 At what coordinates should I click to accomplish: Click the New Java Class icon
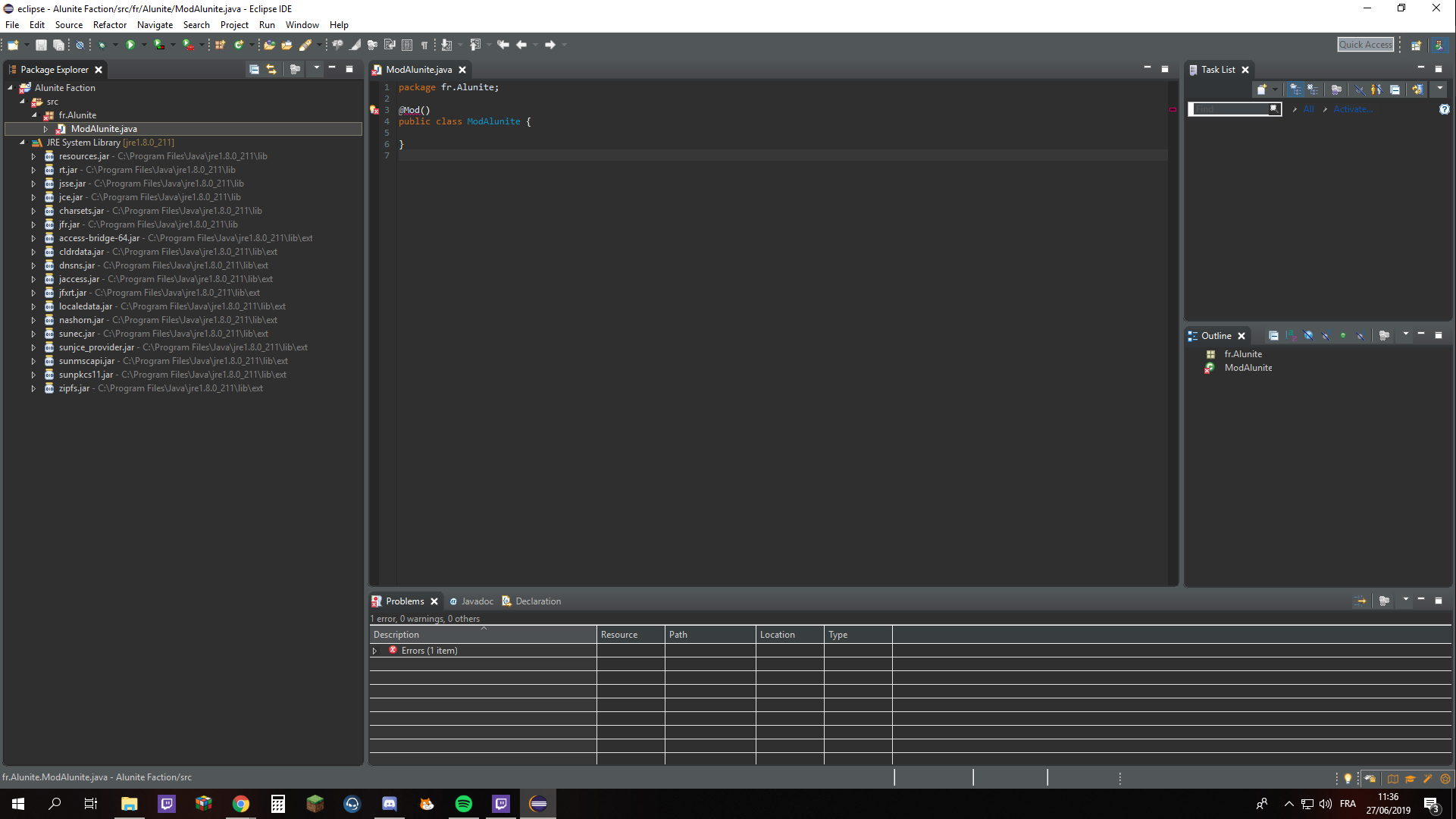click(239, 45)
